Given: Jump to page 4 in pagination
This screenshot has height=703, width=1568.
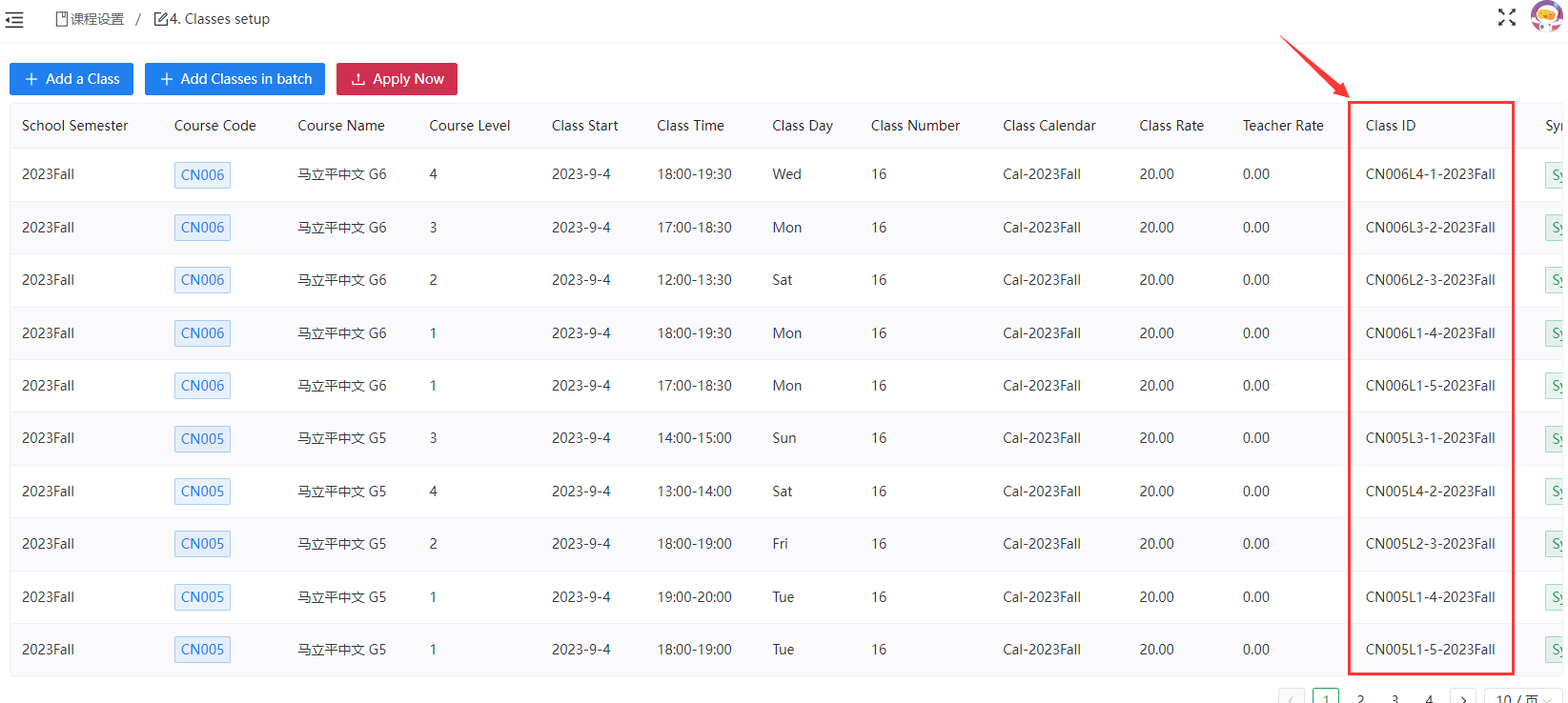Looking at the screenshot, I should click(1429, 697).
